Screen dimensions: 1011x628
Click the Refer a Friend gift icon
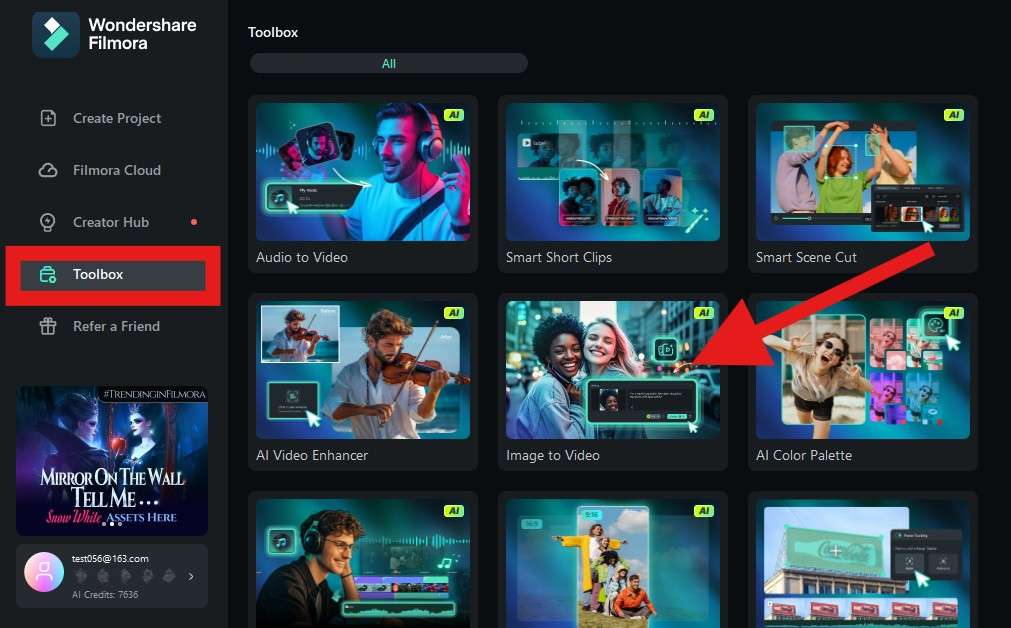tap(48, 326)
